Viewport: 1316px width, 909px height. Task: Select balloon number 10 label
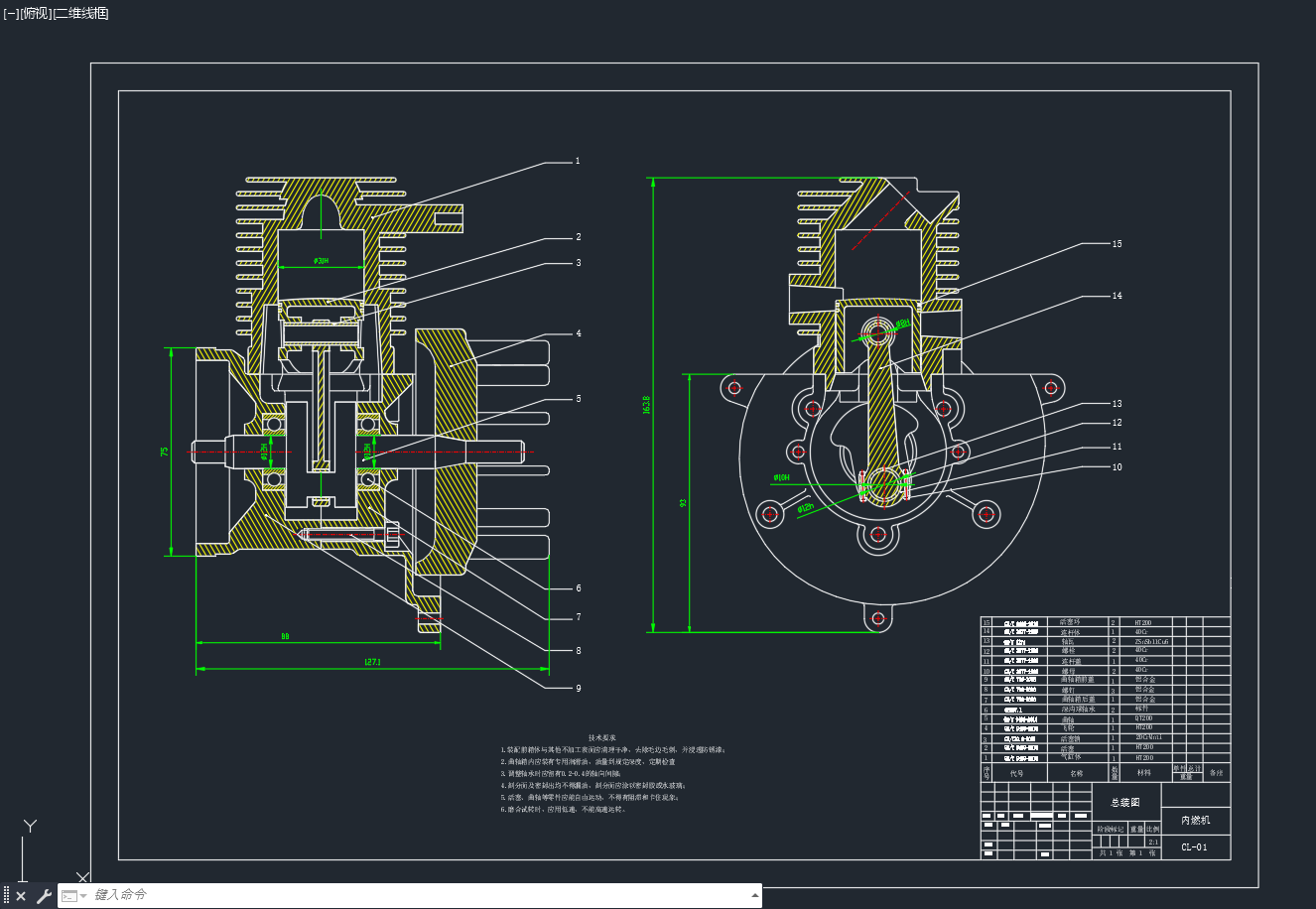pos(1117,466)
